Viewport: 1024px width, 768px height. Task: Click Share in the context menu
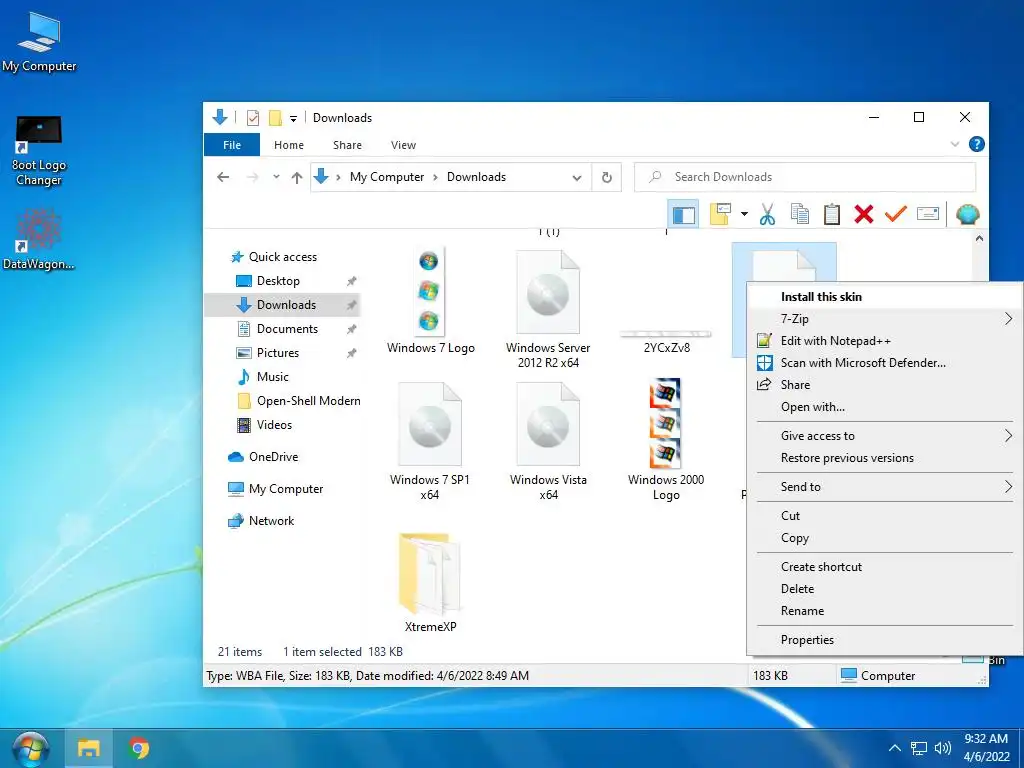(x=885, y=385)
